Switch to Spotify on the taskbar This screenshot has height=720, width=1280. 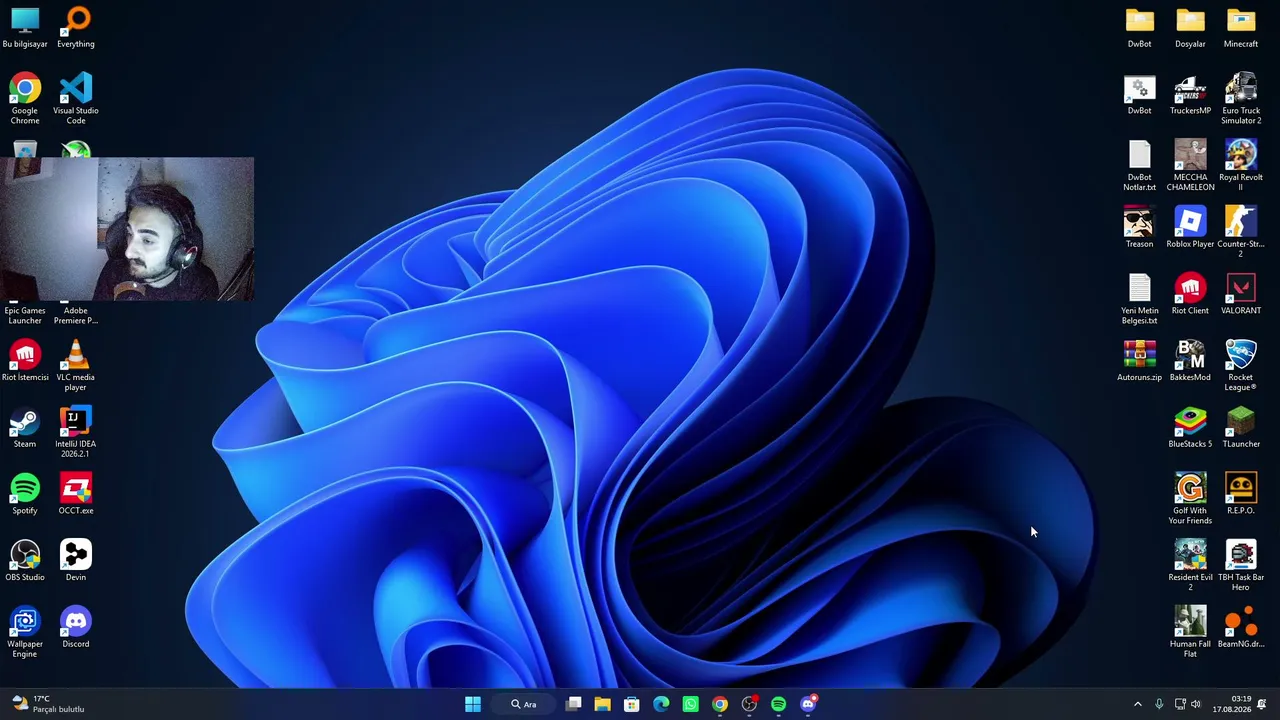pos(778,704)
